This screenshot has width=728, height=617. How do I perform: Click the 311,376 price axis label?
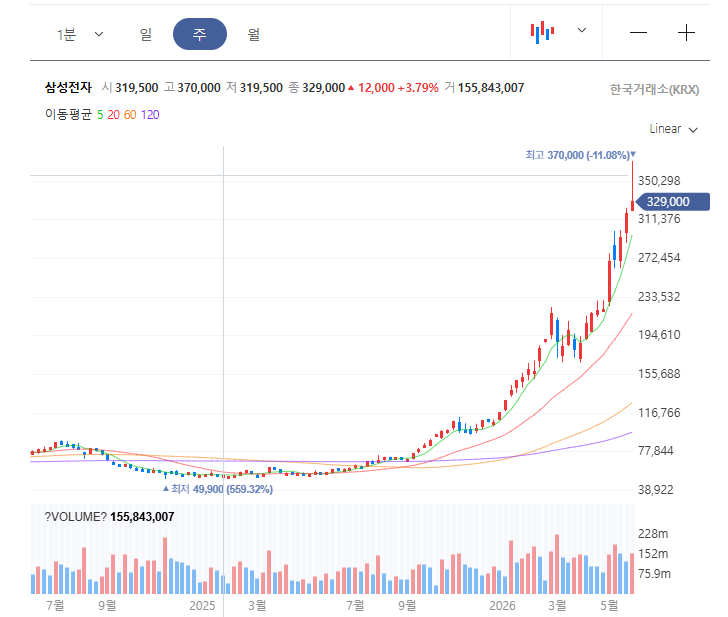click(x=659, y=219)
